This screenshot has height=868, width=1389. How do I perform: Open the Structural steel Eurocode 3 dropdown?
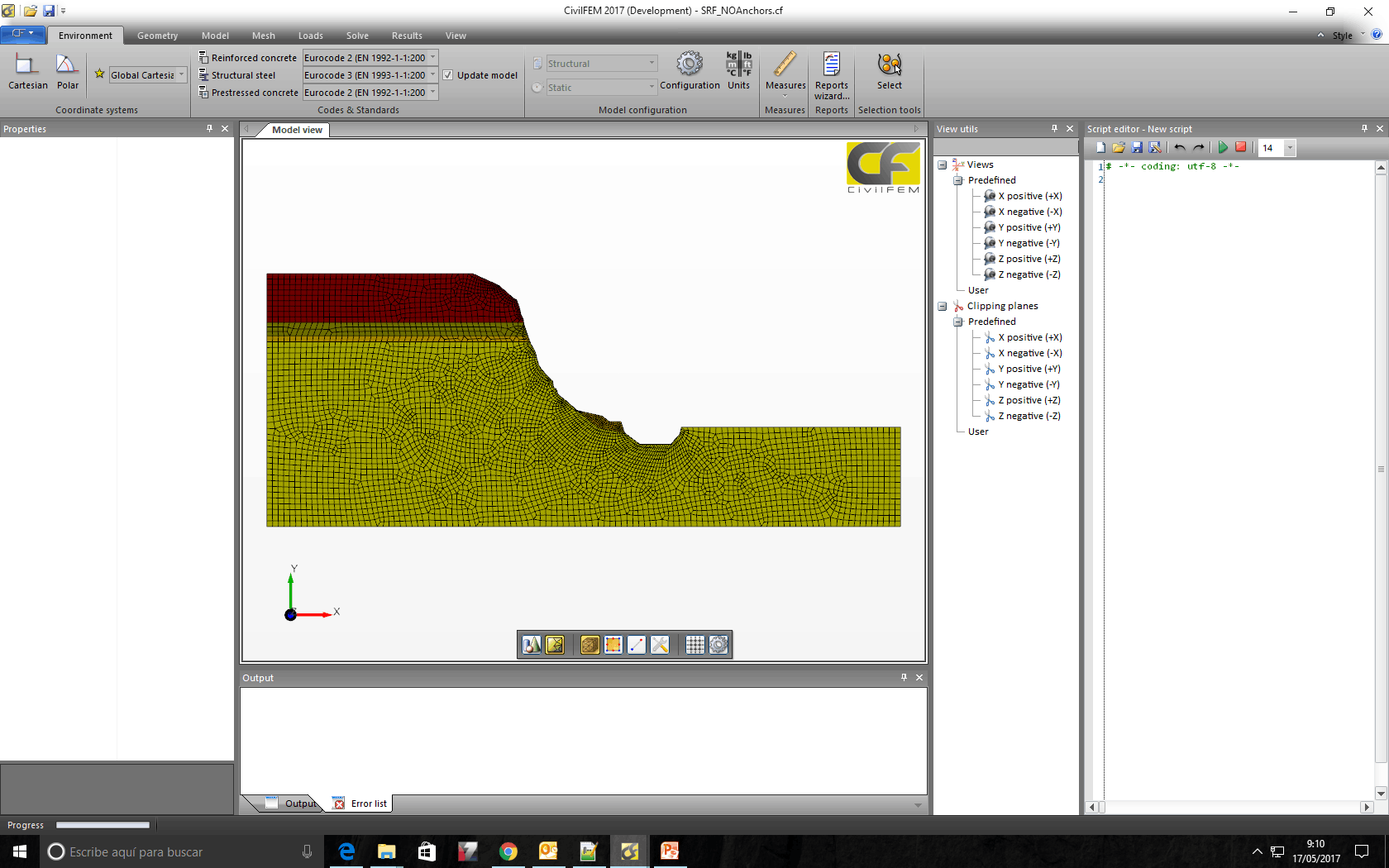tap(432, 75)
